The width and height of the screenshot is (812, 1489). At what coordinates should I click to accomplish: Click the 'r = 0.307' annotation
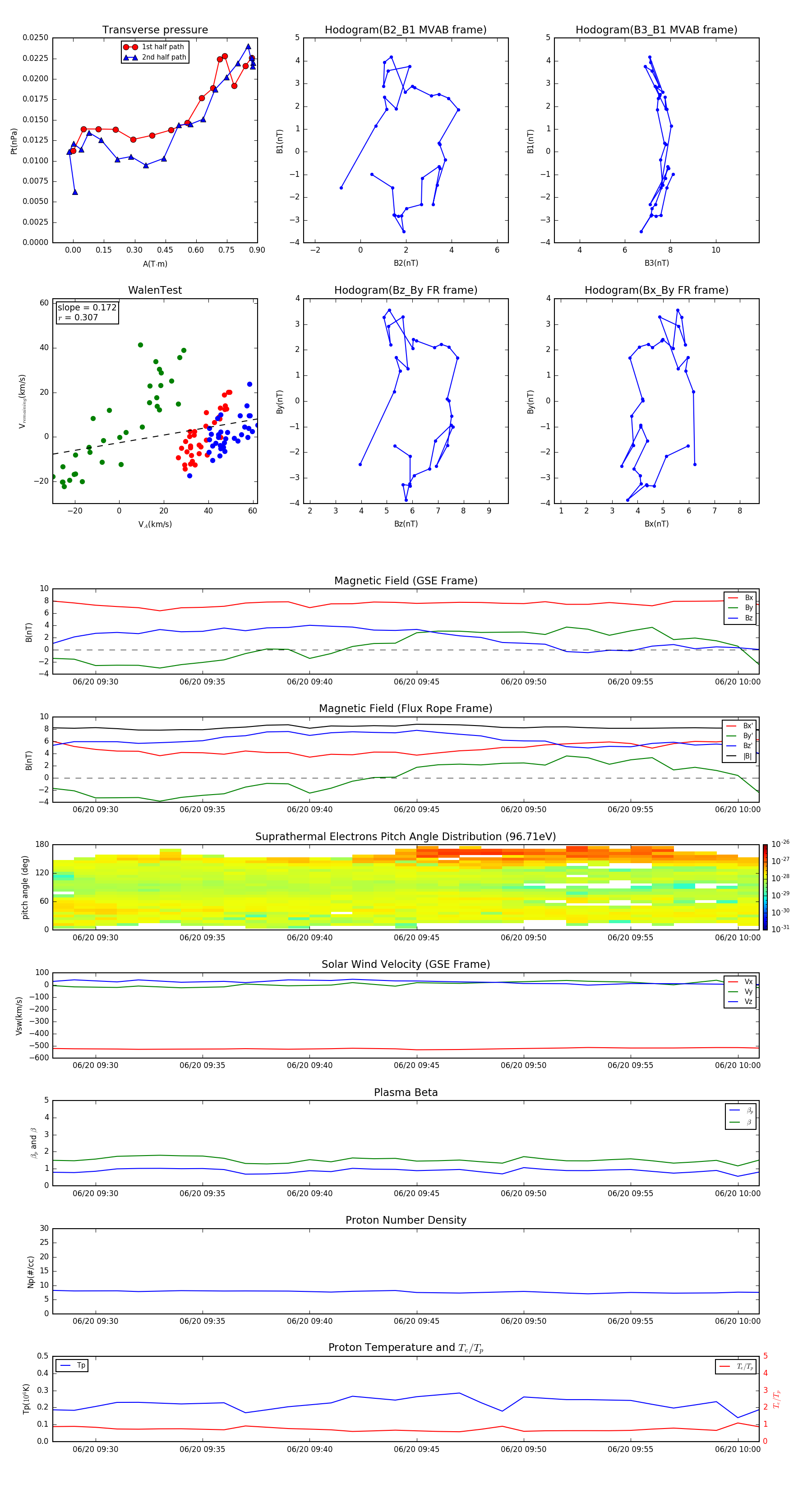[78, 317]
